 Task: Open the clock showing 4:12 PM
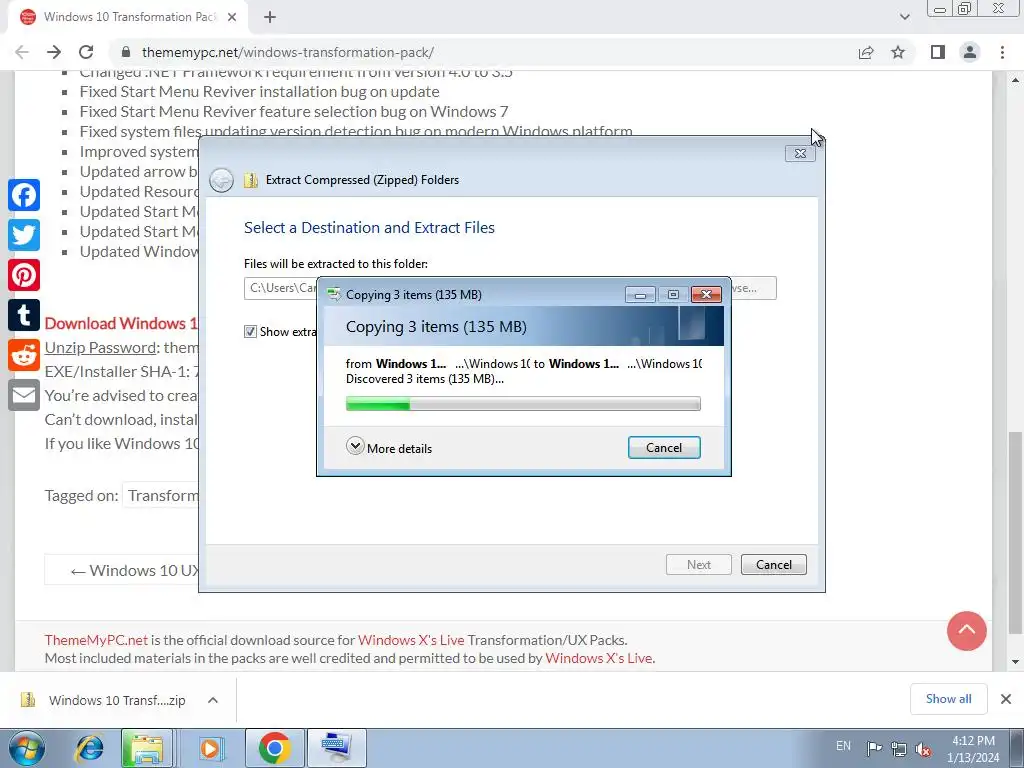[x=973, y=749]
